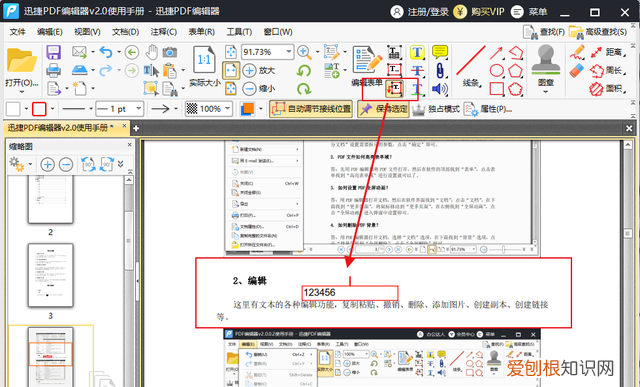Open the line width 1 pt dropdown

[139, 109]
